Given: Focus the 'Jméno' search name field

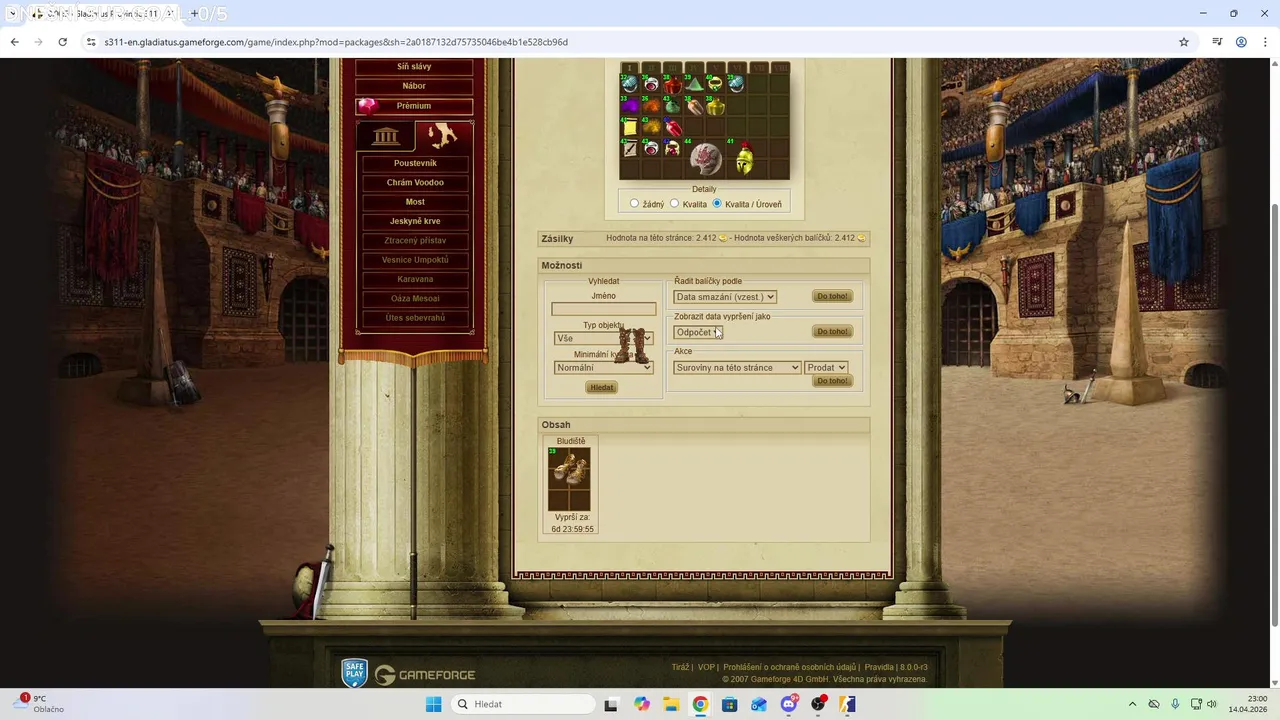Looking at the screenshot, I should coord(604,310).
